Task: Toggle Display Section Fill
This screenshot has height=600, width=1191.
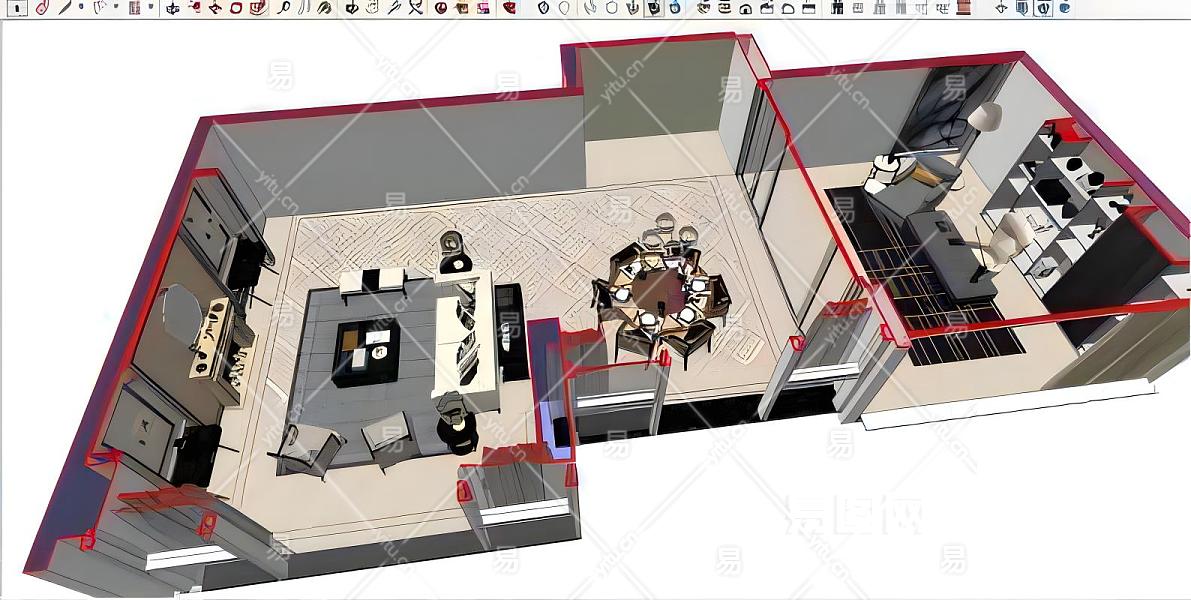Action: pos(1063,8)
